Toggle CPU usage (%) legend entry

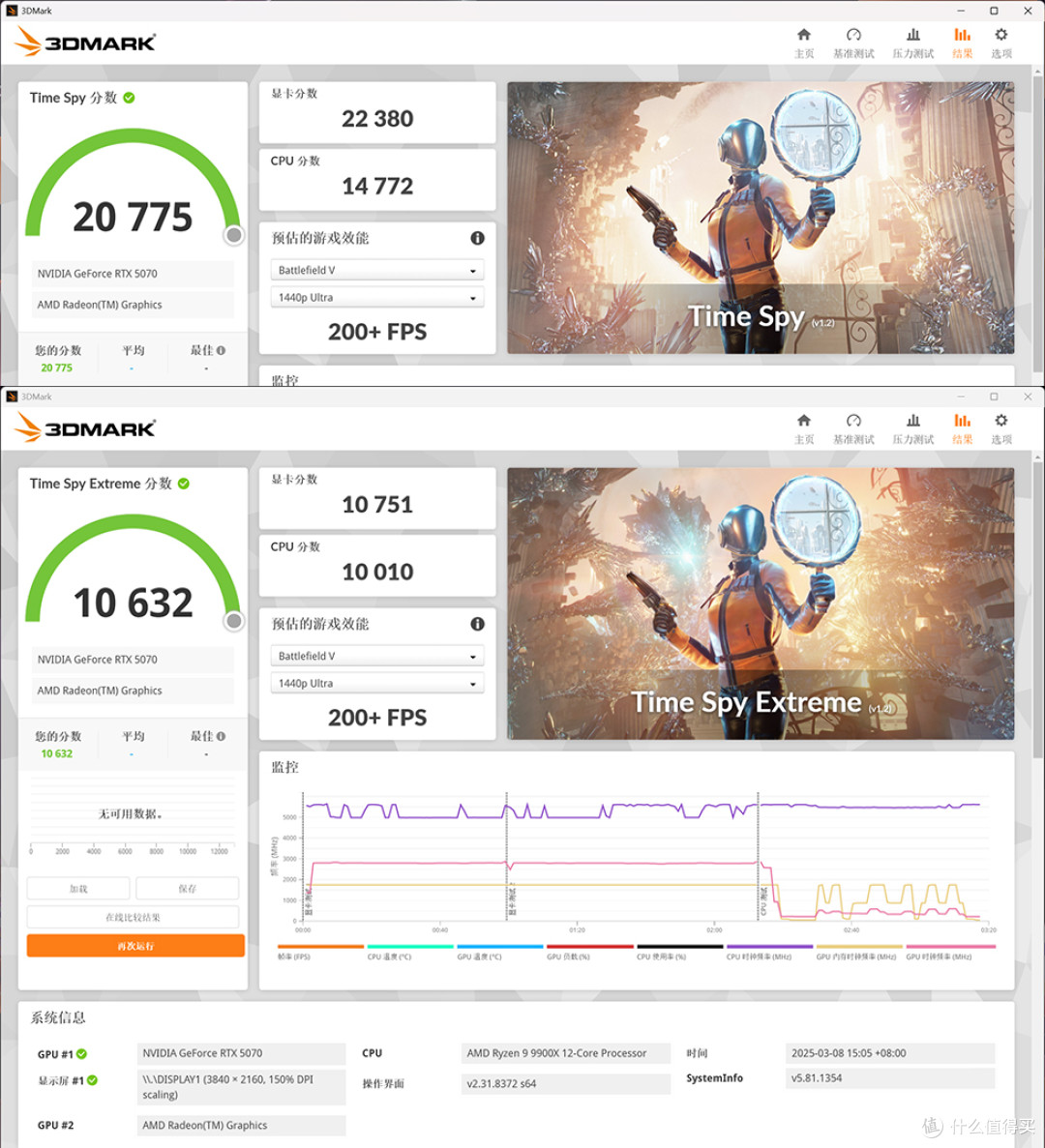click(679, 951)
